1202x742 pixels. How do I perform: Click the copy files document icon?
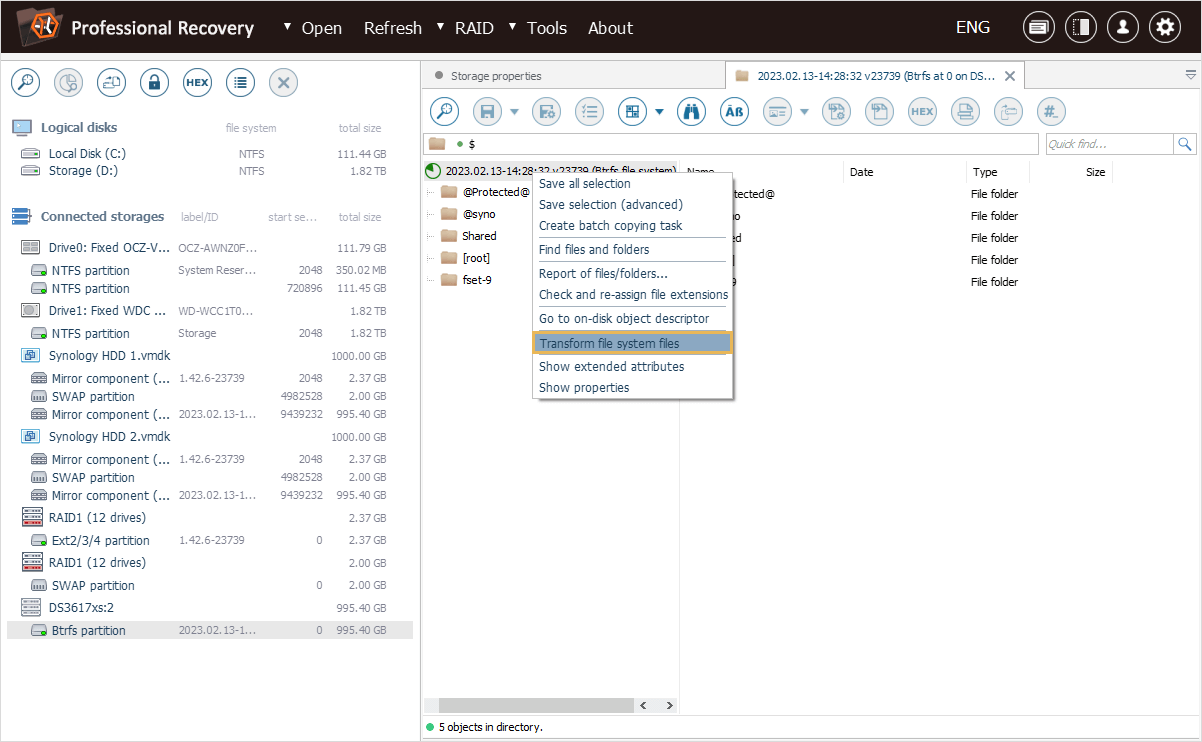(879, 112)
